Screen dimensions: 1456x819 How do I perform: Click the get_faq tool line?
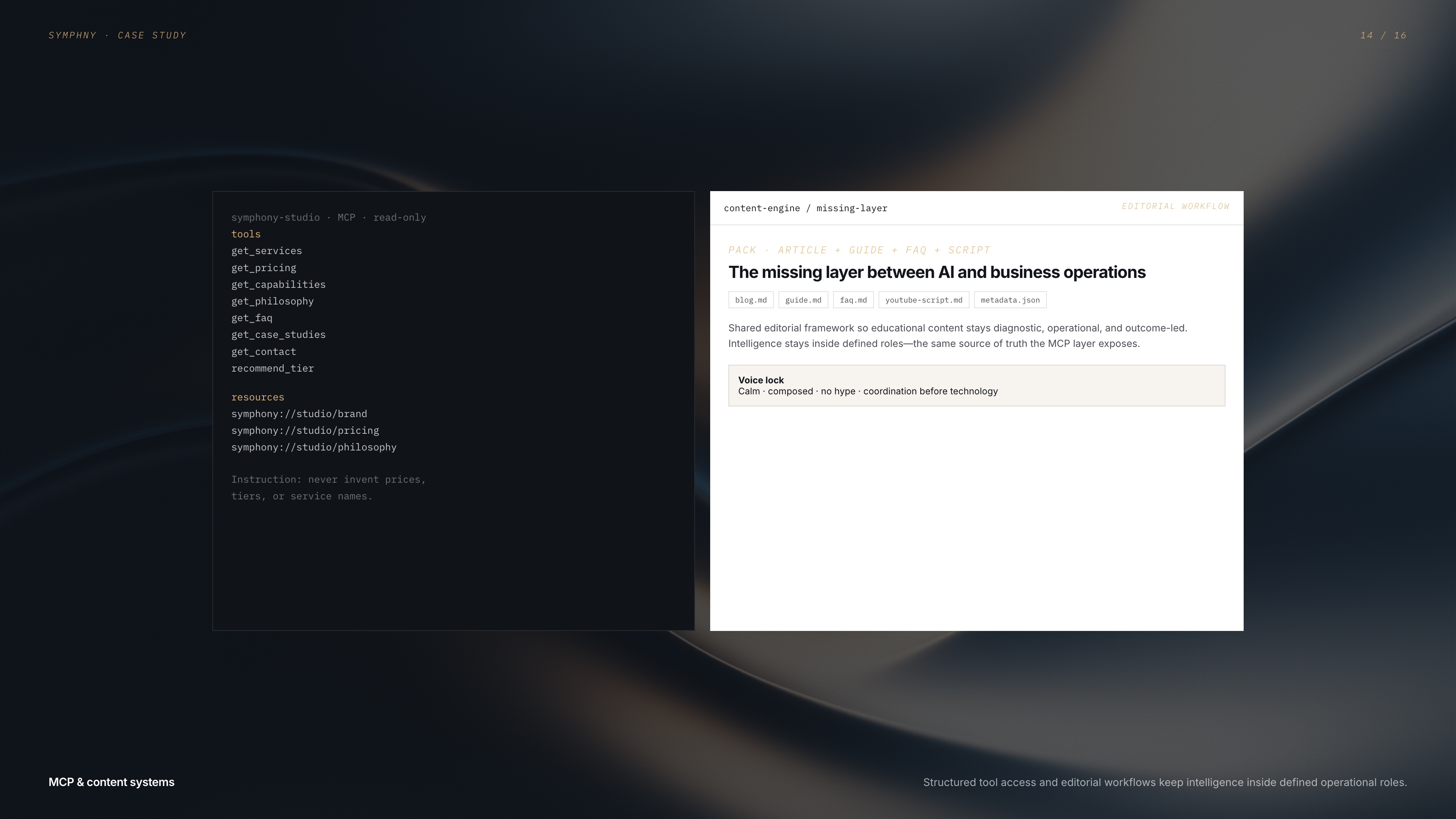click(251, 318)
